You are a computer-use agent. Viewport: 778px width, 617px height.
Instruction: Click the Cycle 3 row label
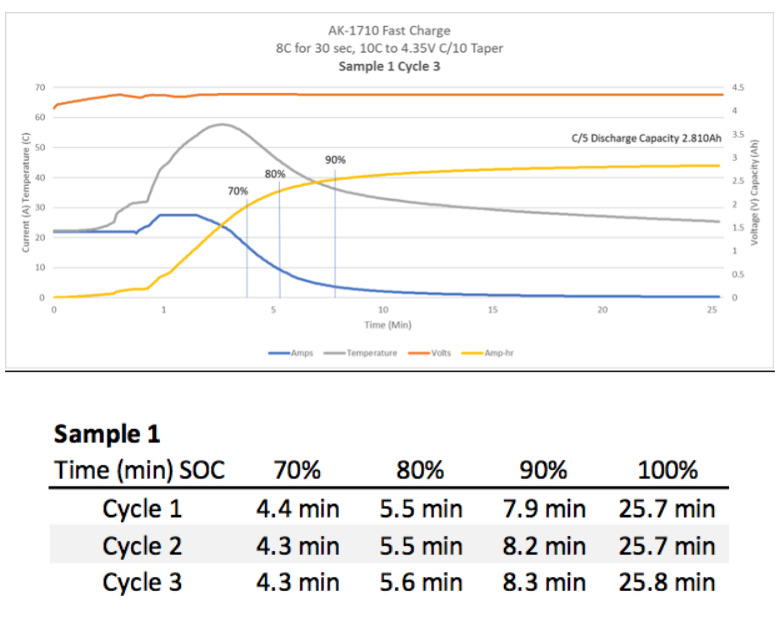[x=142, y=582]
